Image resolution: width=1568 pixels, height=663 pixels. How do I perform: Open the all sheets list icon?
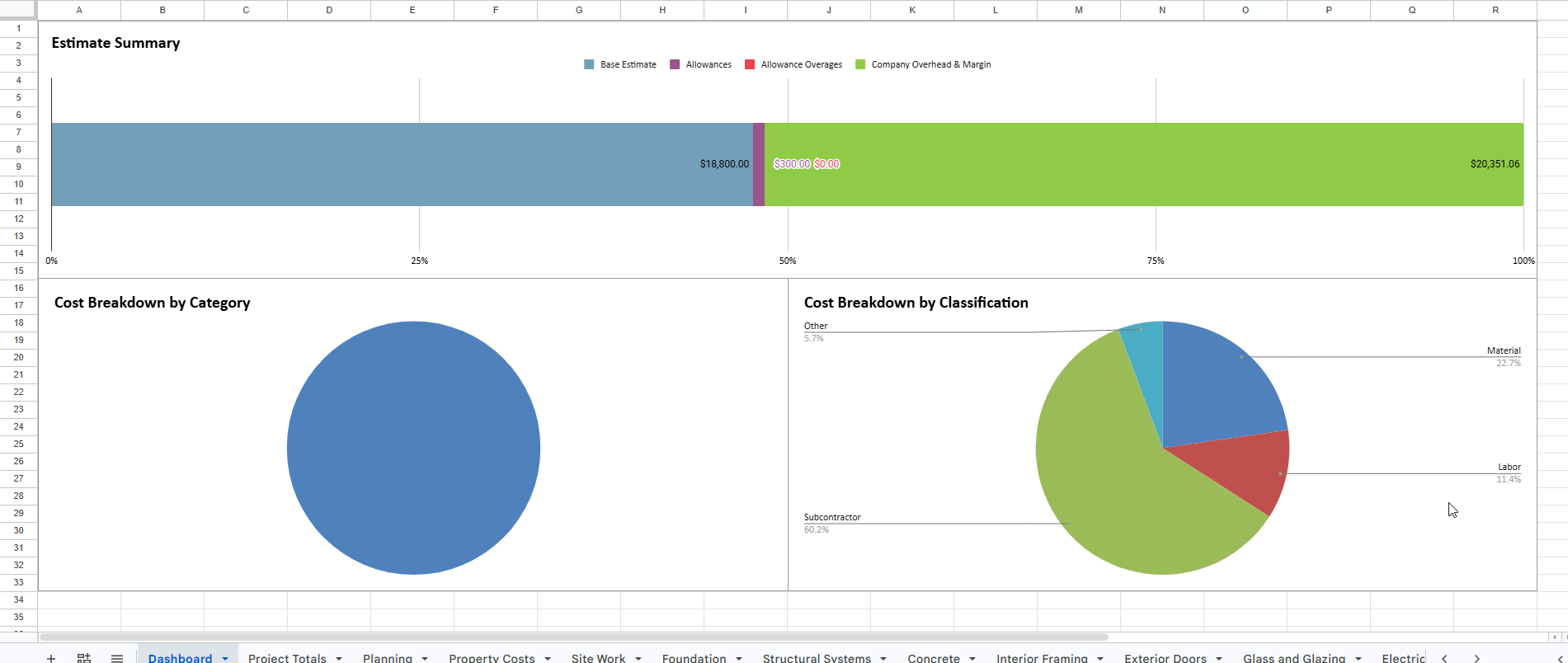pos(117,658)
